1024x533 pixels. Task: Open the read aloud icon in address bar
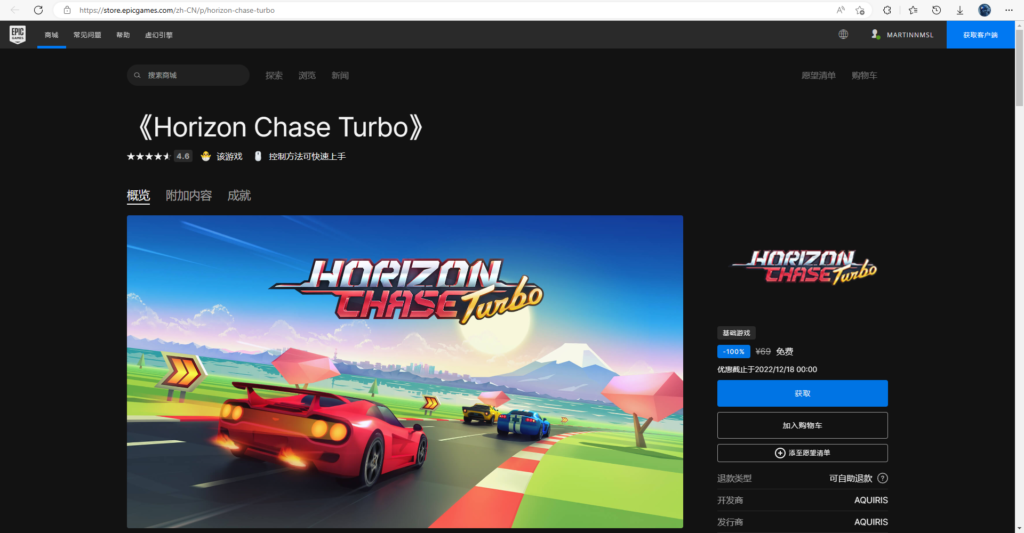(840, 10)
